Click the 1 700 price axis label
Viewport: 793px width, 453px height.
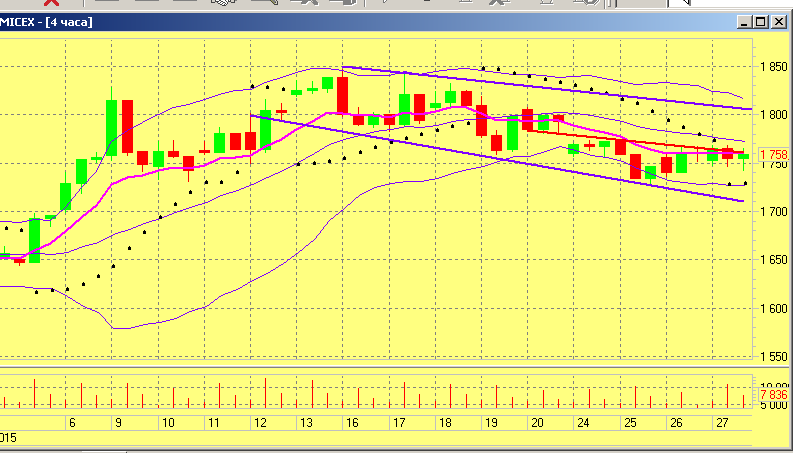point(774,212)
